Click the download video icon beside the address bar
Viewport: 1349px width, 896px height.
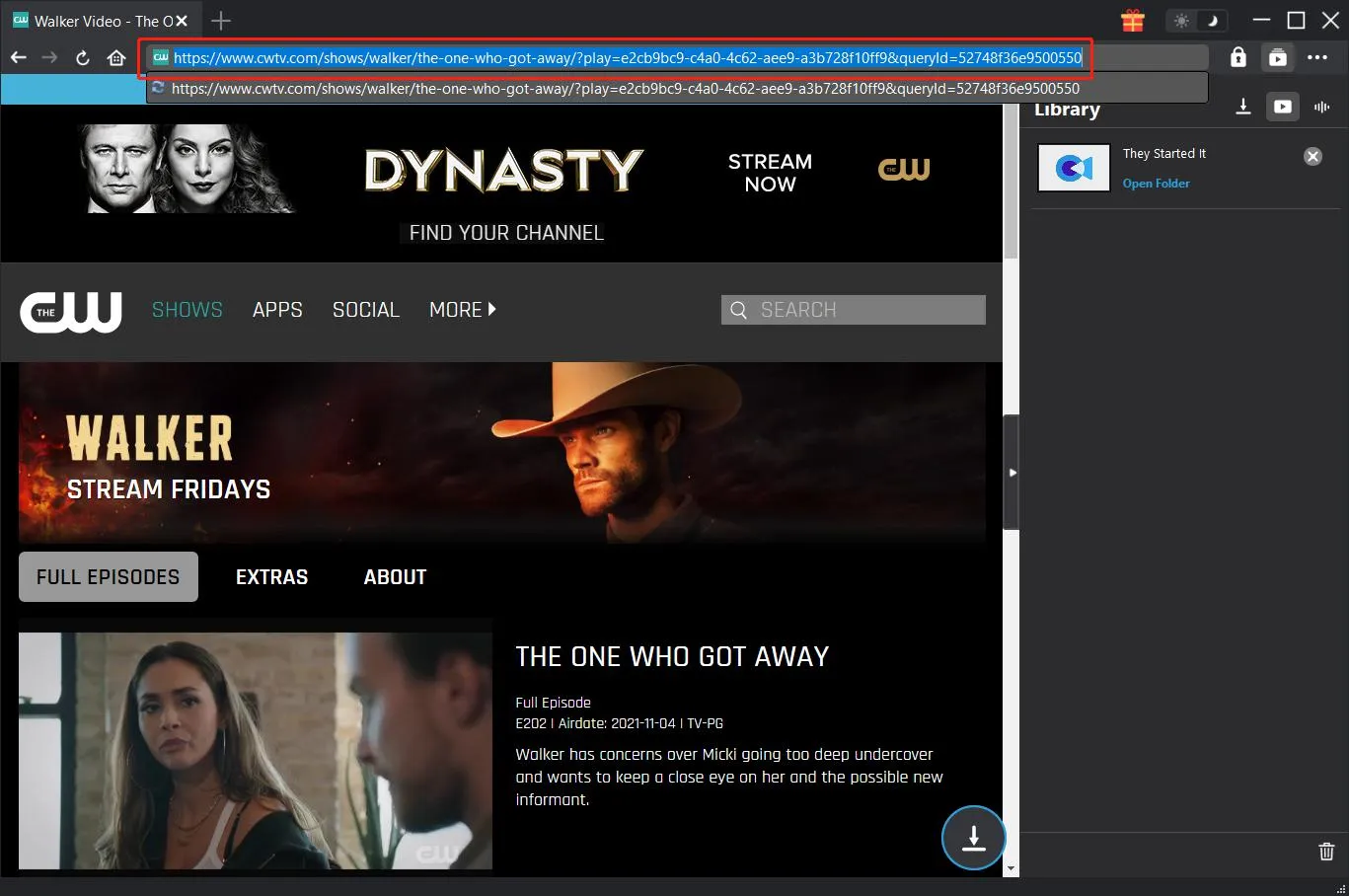tap(1278, 57)
